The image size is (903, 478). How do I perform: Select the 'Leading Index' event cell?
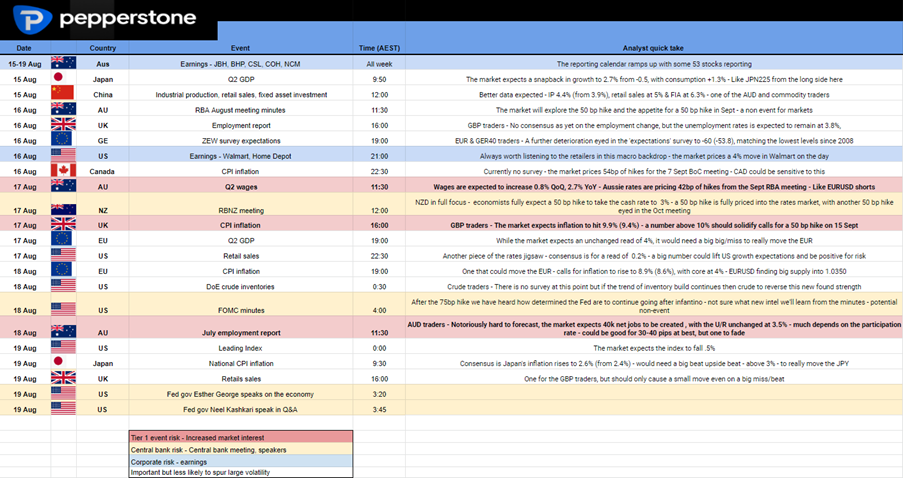pyautogui.click(x=241, y=348)
